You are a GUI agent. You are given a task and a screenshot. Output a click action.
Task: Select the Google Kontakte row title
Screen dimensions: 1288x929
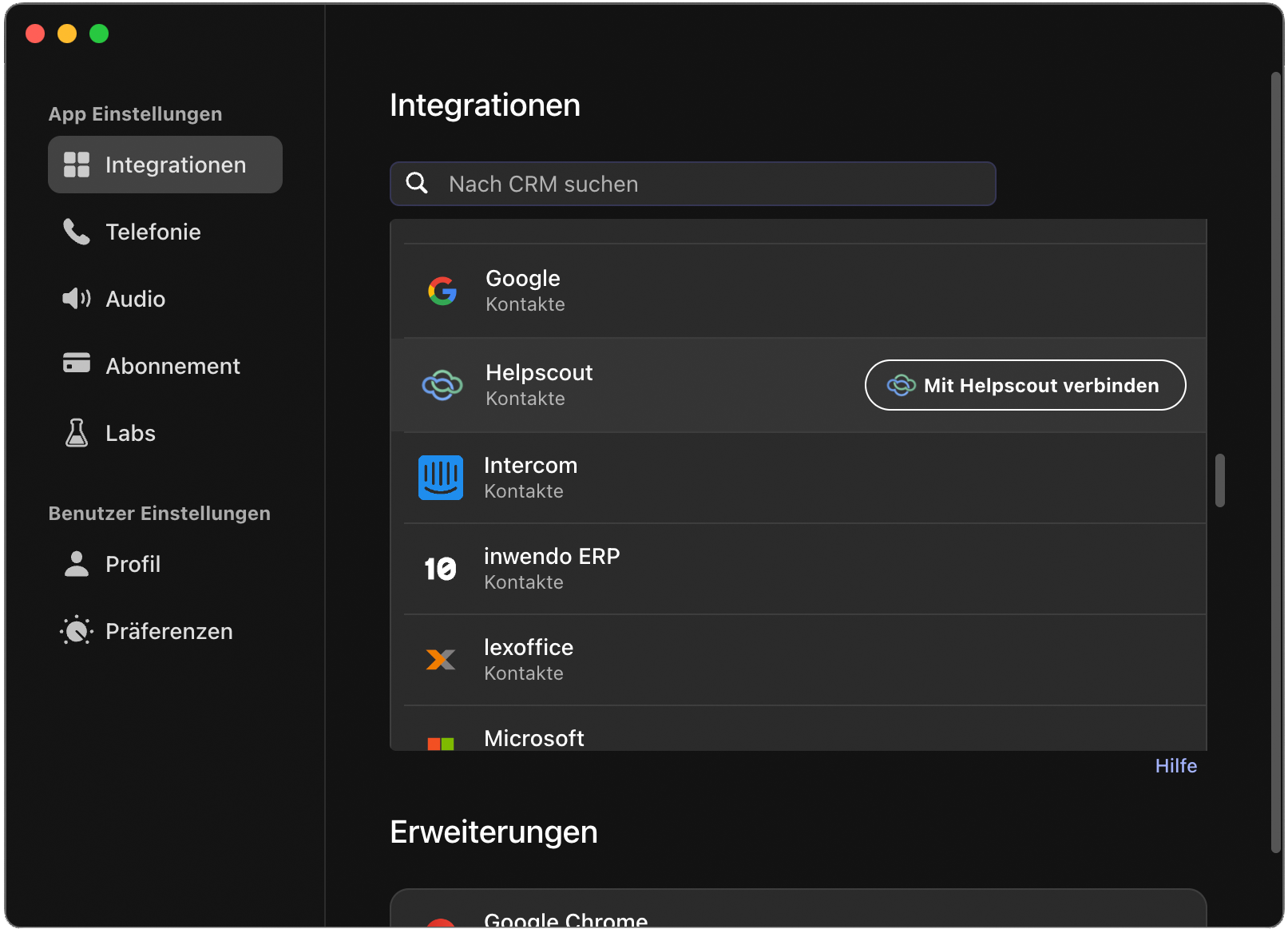point(523,278)
